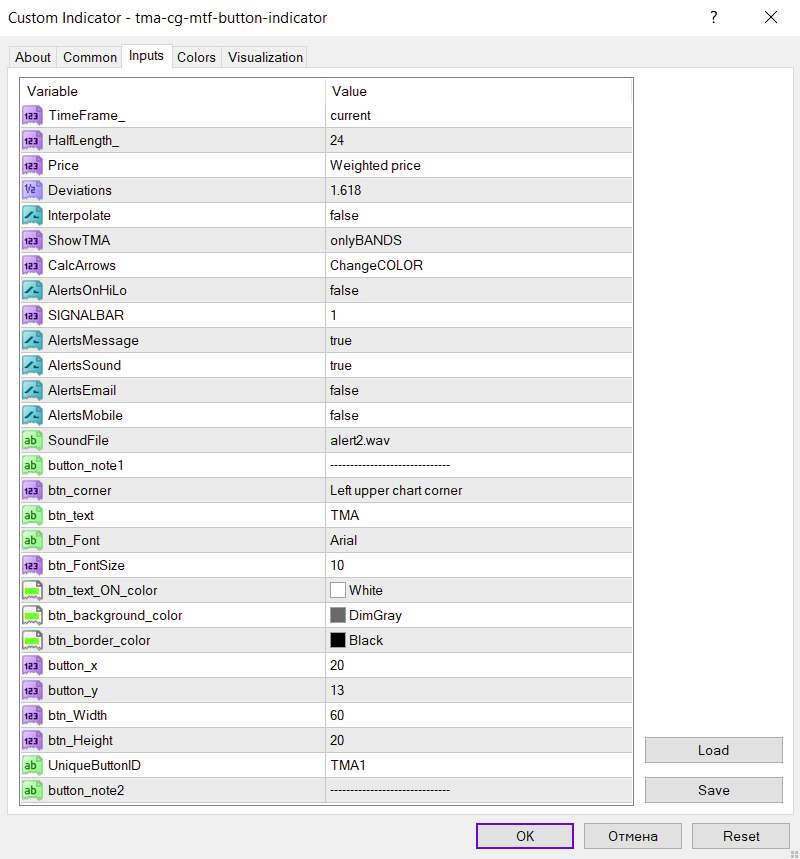Click the integer icon next to button_x
This screenshot has height=859, width=800.
pos(31,666)
